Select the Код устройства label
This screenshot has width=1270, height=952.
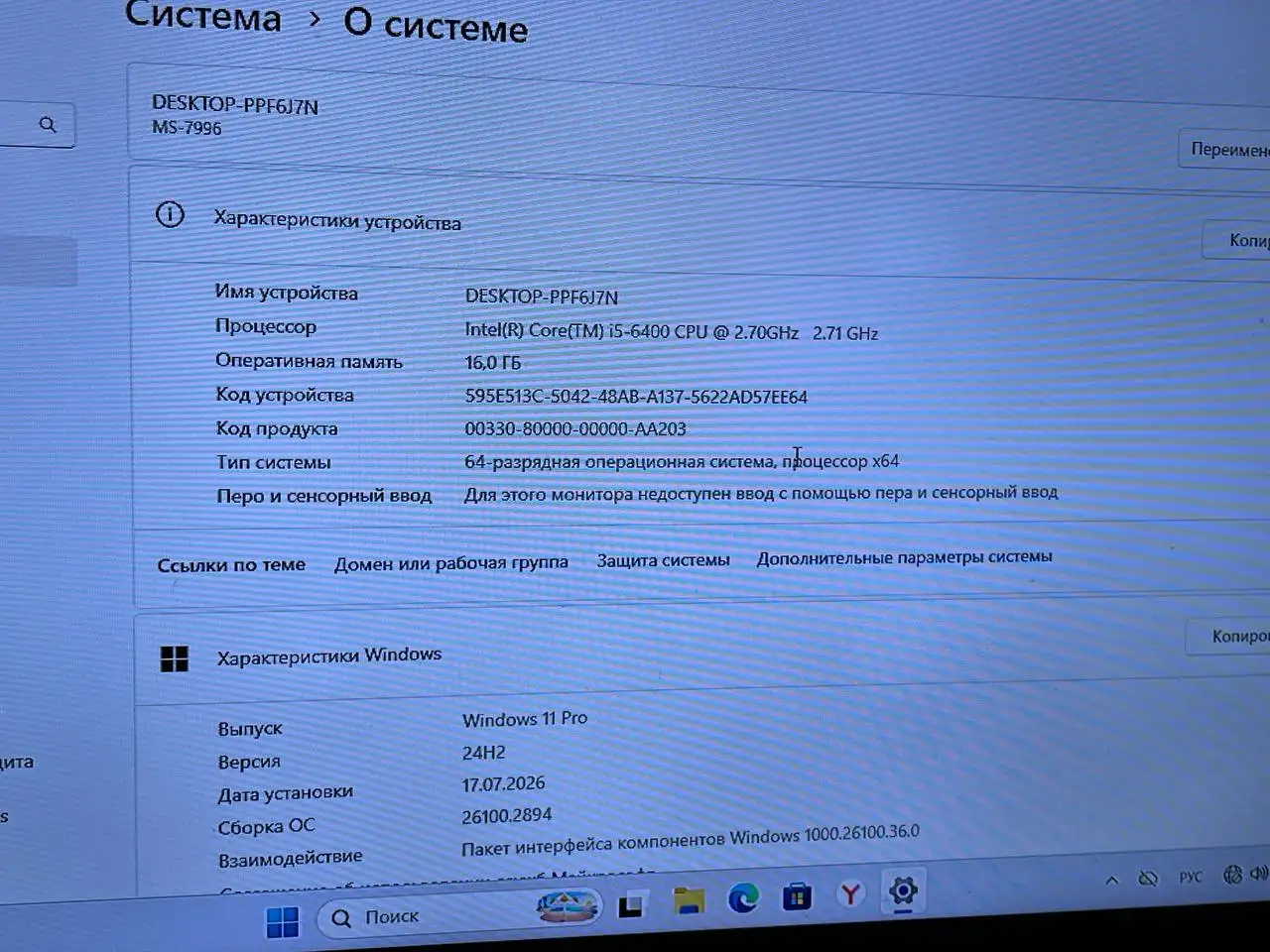[x=285, y=395]
